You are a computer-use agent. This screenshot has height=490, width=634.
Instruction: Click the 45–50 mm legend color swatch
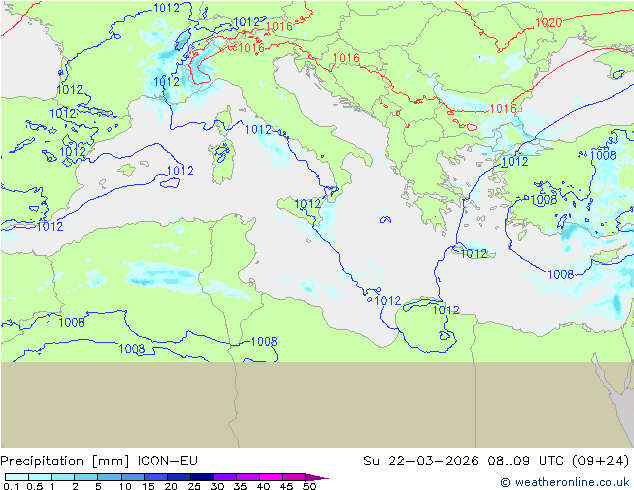coord(294,477)
